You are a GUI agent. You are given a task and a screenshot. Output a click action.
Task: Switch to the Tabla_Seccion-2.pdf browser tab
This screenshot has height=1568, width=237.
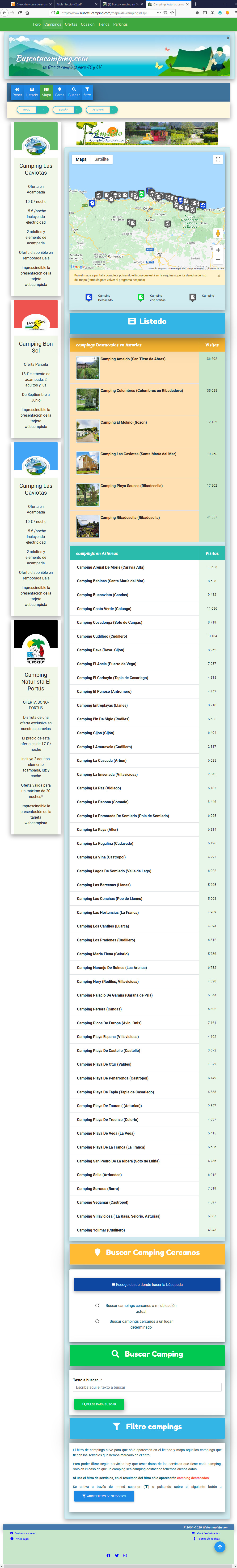pos(76,4)
